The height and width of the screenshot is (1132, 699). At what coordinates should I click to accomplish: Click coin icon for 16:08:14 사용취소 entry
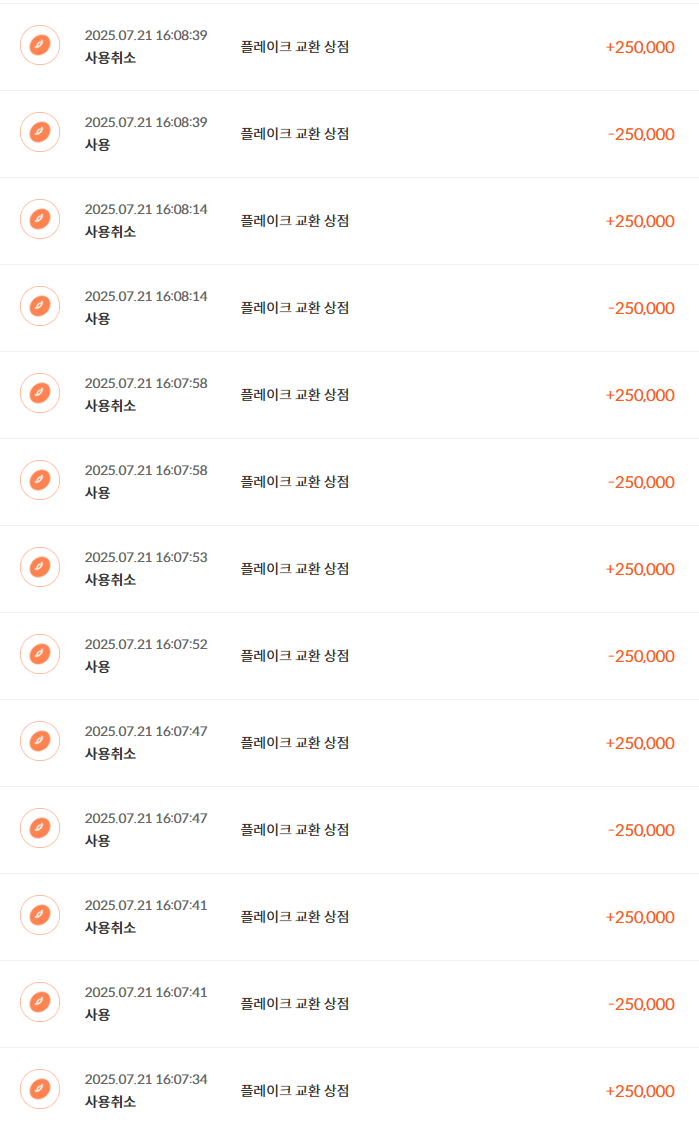(x=40, y=219)
